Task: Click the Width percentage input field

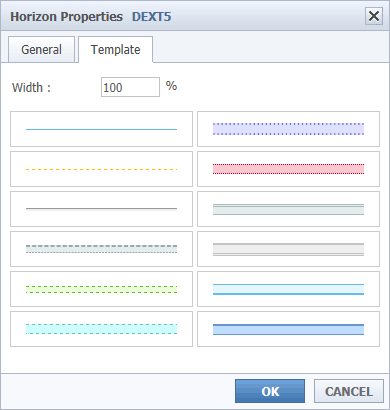Action: coord(130,87)
